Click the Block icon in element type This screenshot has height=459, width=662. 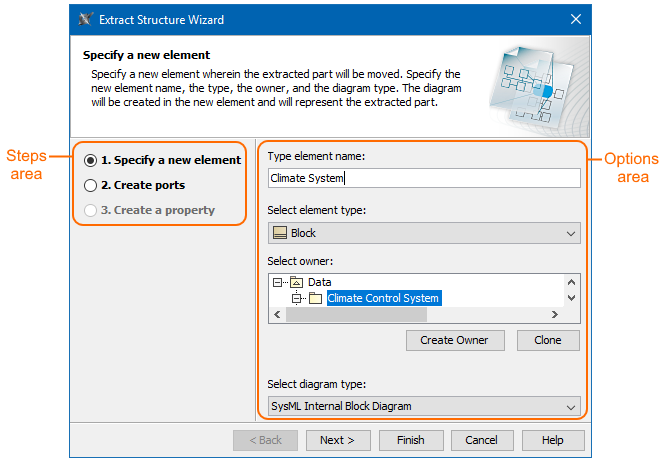pyautogui.click(x=279, y=233)
